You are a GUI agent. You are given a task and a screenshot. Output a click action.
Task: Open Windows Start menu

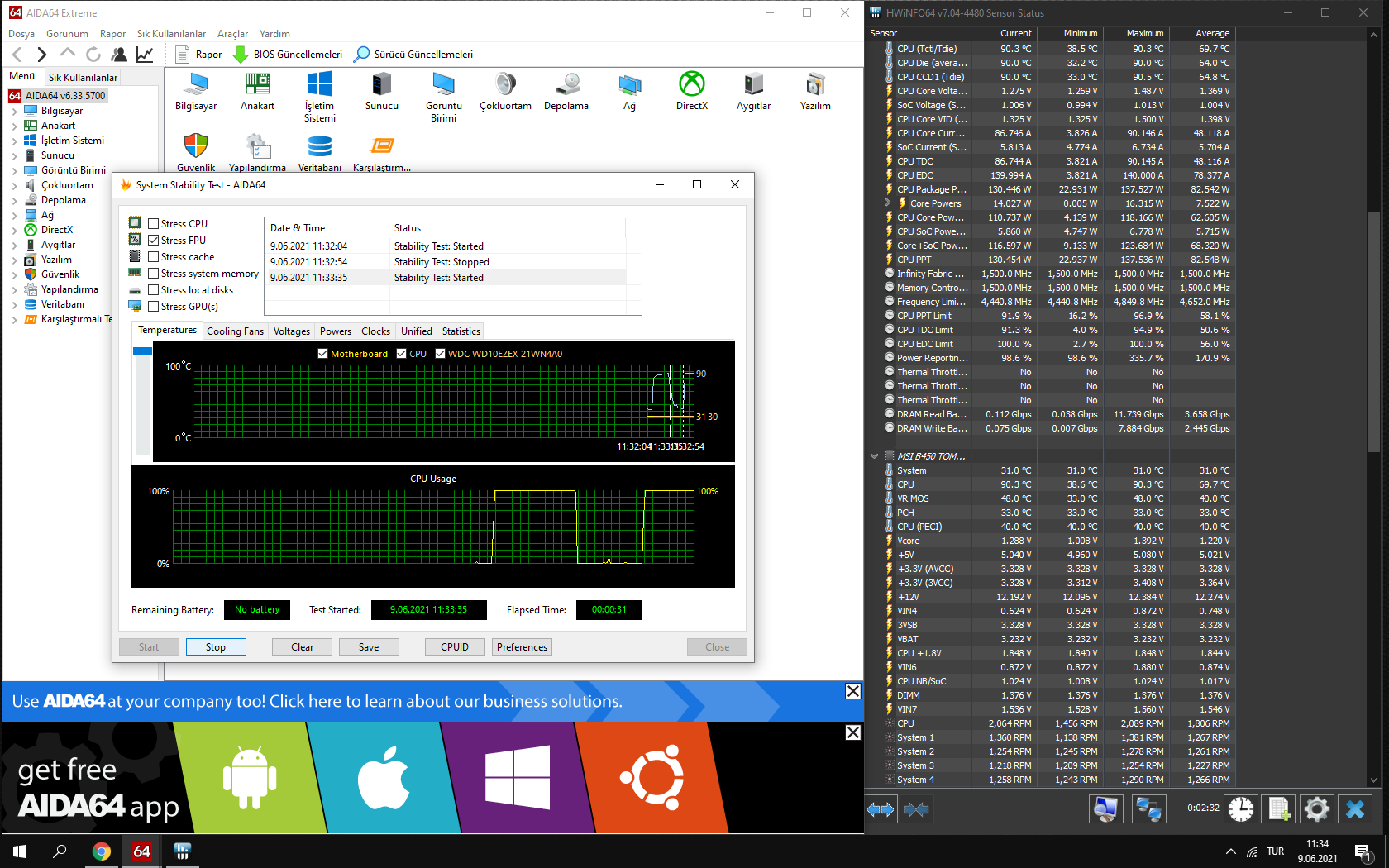coord(20,851)
